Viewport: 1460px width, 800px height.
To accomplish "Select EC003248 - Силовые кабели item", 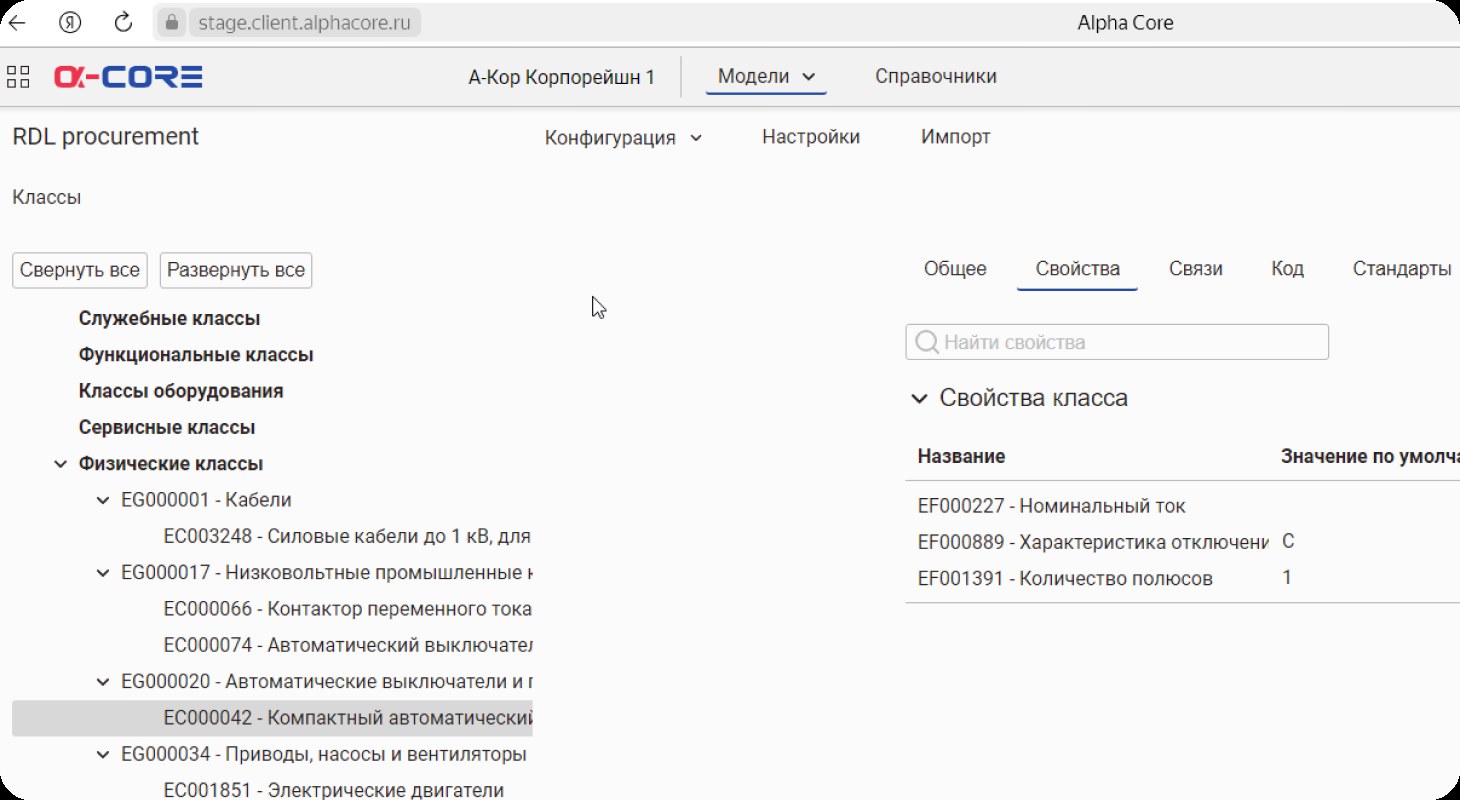I will (x=347, y=536).
